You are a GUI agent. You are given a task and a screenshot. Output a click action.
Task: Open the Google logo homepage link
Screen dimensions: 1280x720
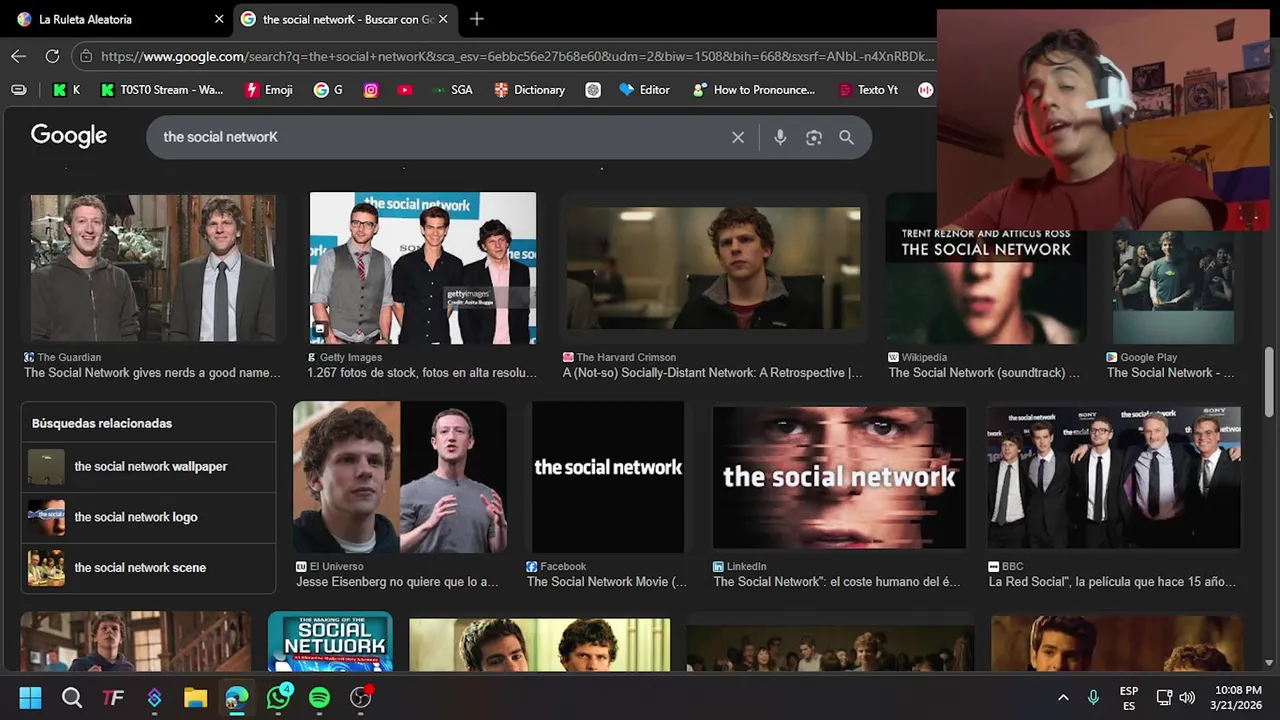(69, 136)
